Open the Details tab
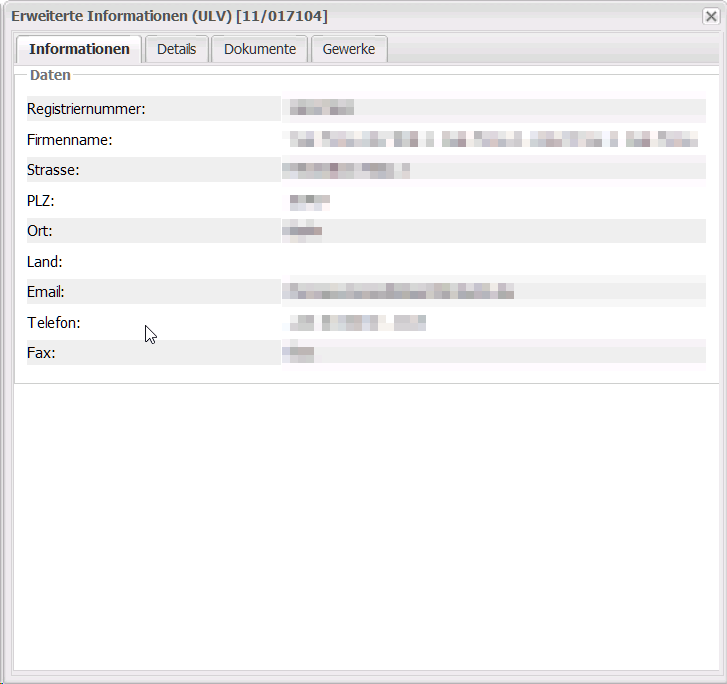This screenshot has width=727, height=684. (x=176, y=49)
